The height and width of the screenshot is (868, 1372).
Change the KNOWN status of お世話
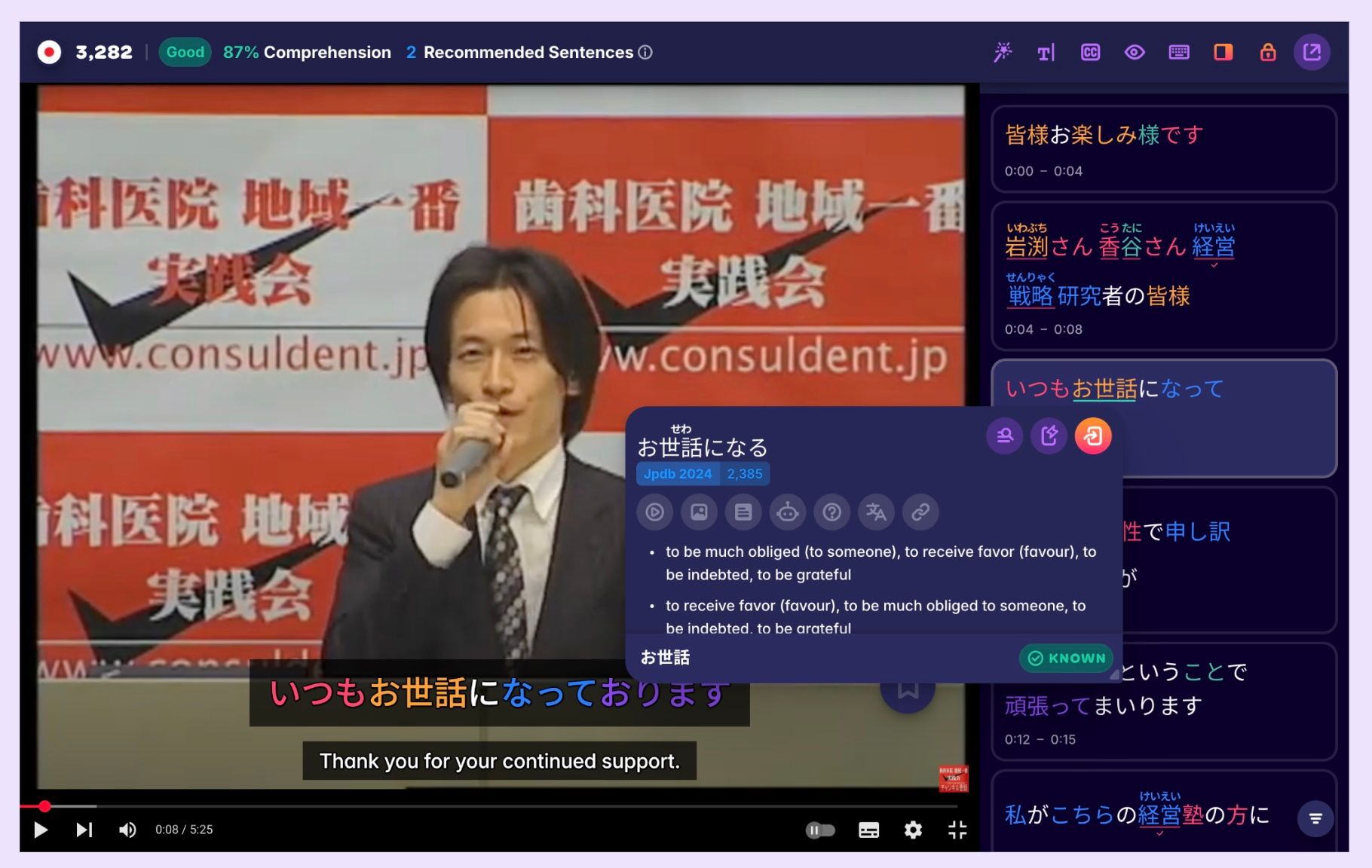(1067, 658)
